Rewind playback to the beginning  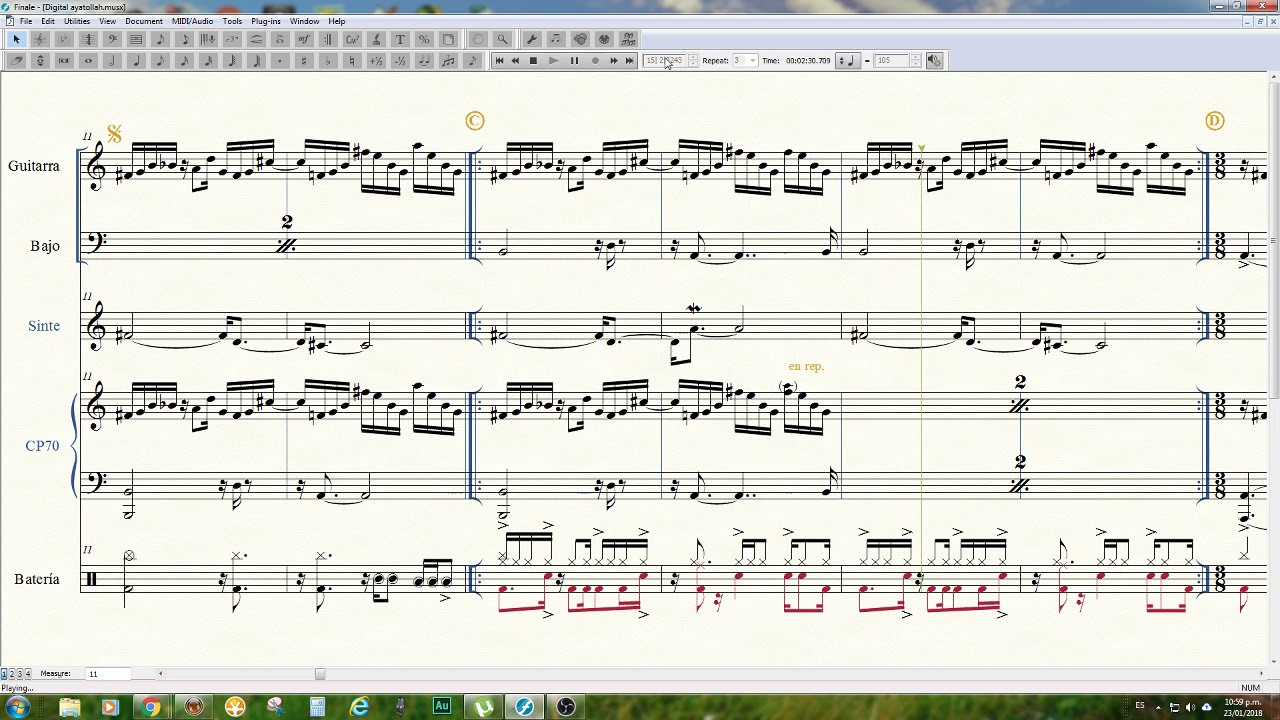[x=499, y=61]
